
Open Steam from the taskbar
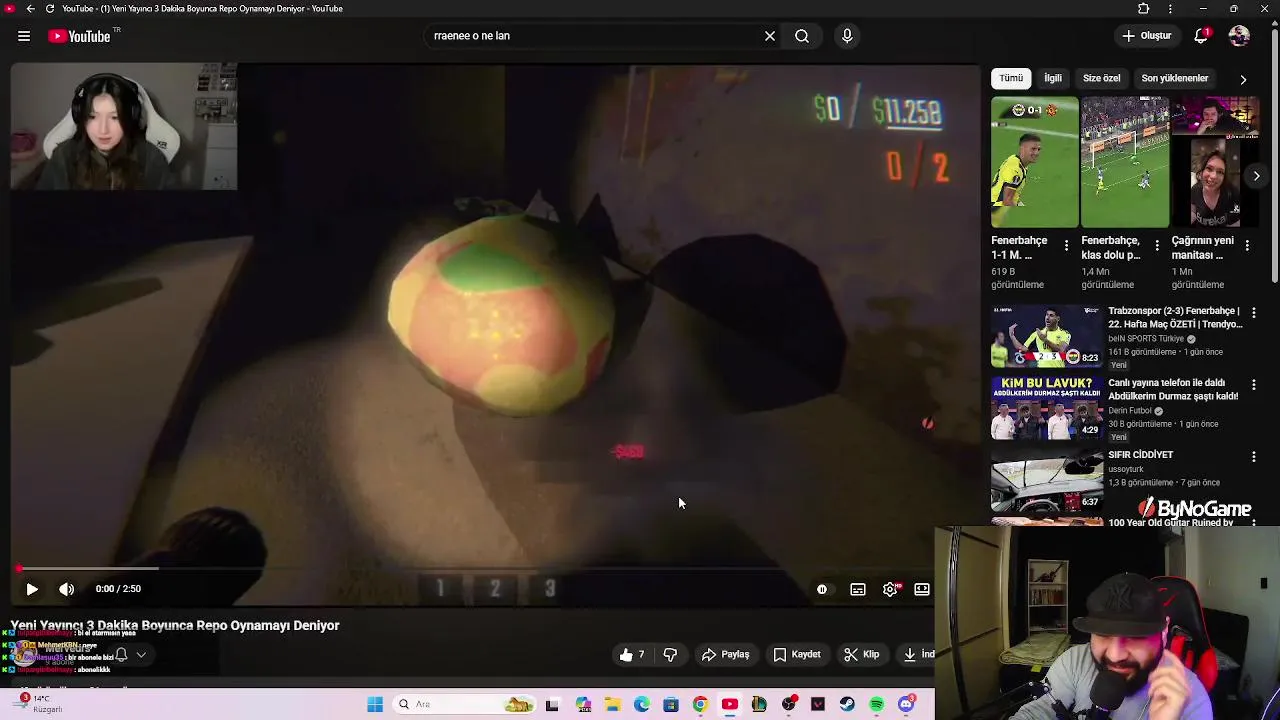847,705
